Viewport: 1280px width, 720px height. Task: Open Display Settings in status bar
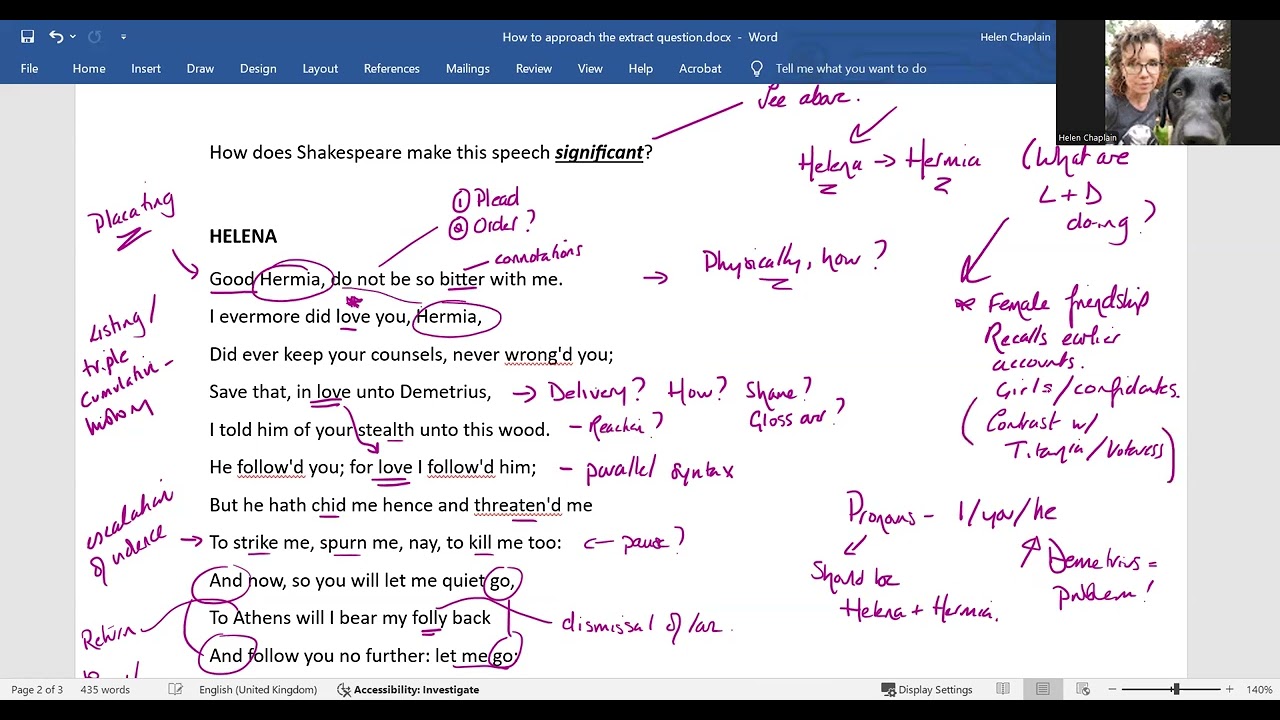pos(926,689)
